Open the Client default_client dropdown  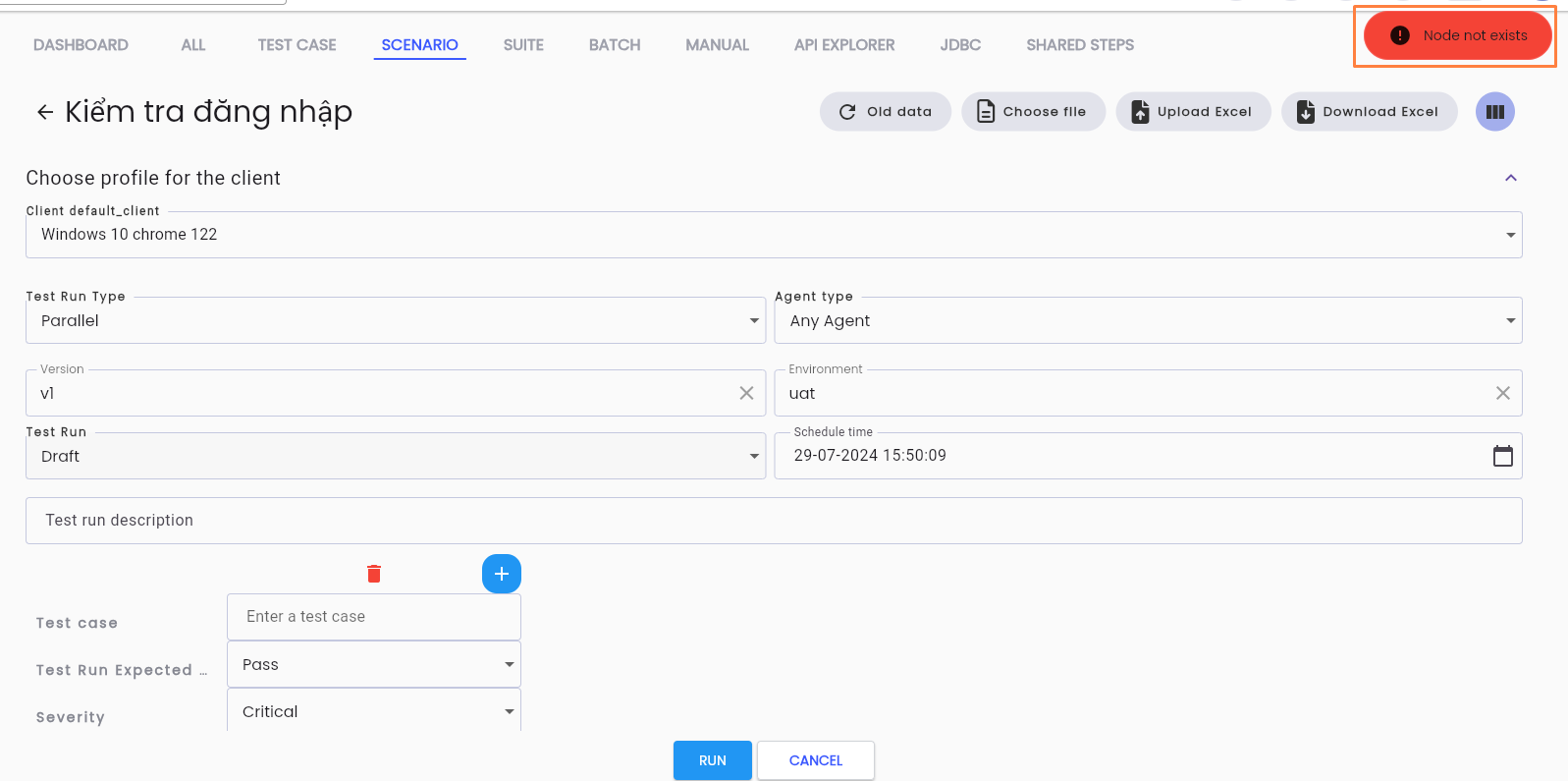tap(774, 235)
